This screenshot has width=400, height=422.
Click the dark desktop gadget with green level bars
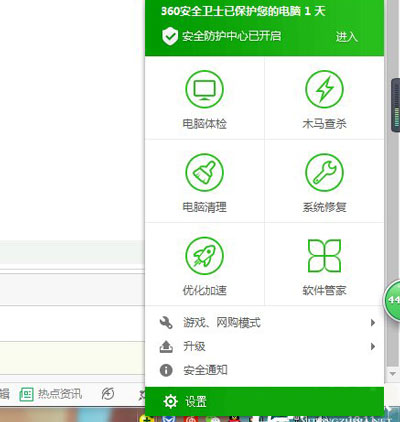pyautogui.click(x=396, y=105)
